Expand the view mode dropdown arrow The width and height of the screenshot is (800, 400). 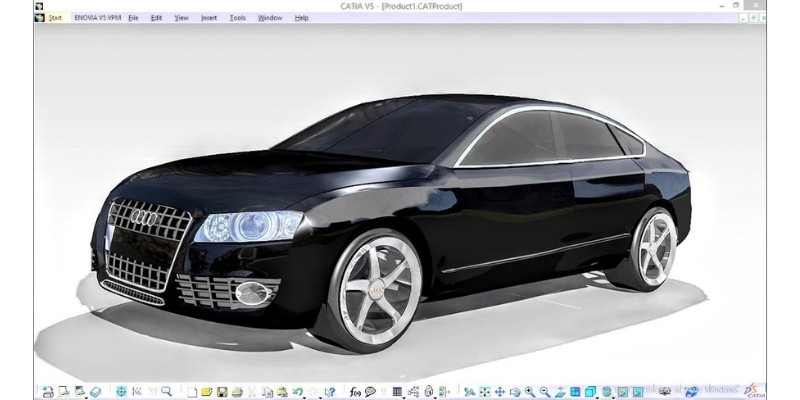tap(613, 397)
